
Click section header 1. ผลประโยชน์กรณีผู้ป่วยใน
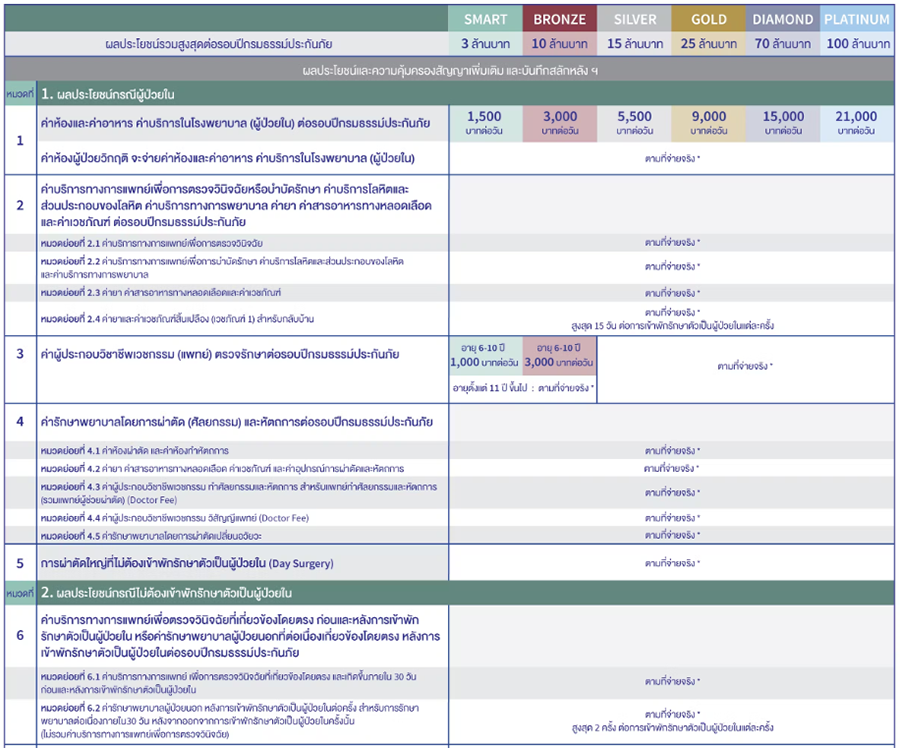(x=108, y=94)
